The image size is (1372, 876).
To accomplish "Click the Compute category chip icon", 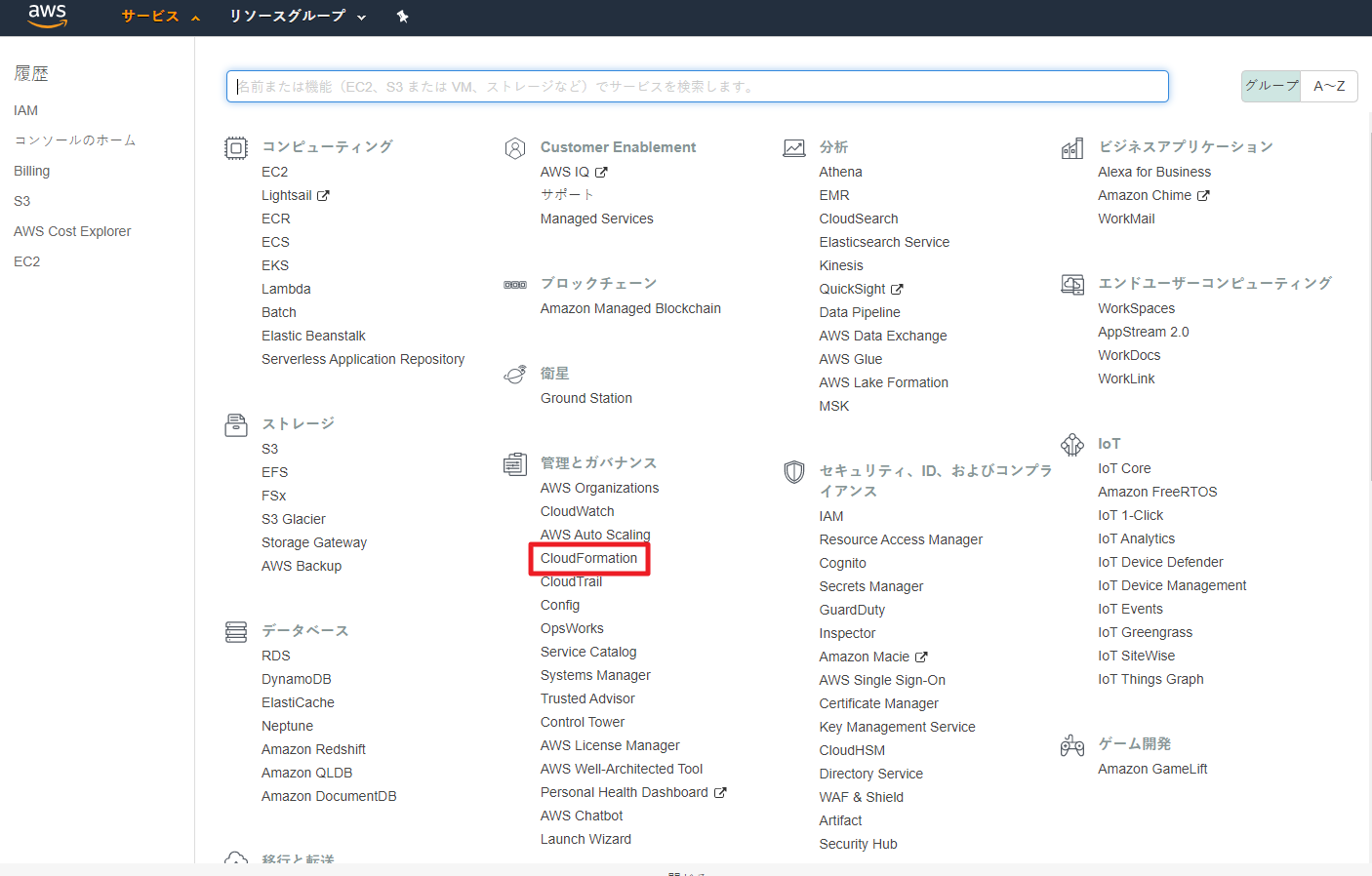I will point(236,148).
